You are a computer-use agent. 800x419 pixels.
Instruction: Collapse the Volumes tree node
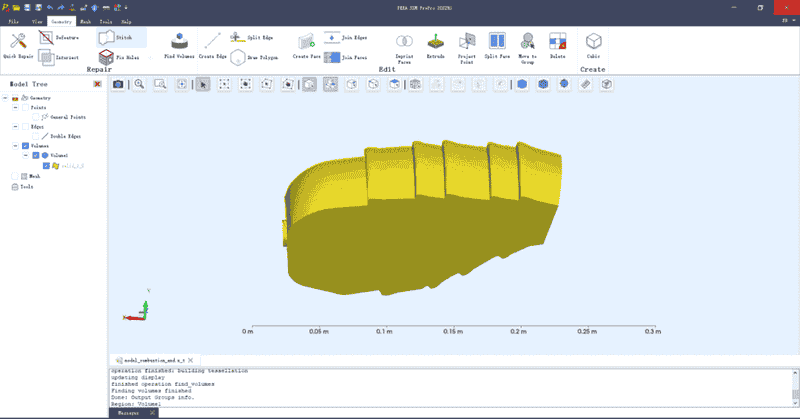(15, 146)
